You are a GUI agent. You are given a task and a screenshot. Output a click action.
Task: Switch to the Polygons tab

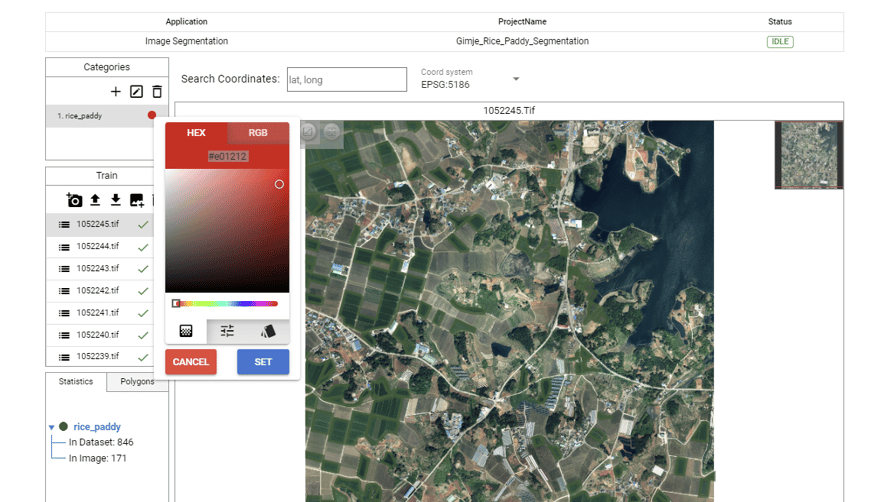(x=137, y=382)
